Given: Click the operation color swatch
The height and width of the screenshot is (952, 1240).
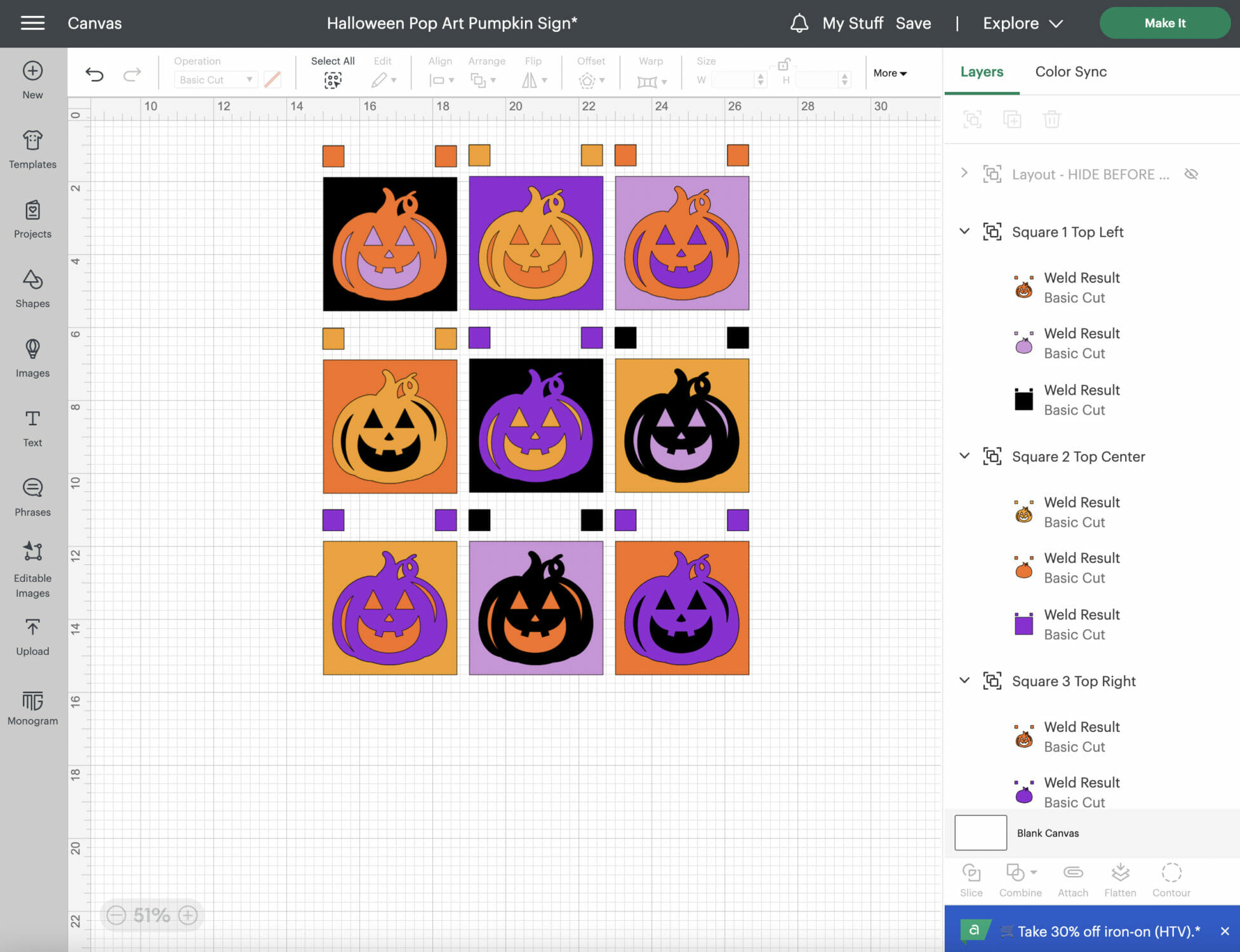Looking at the screenshot, I should pyautogui.click(x=272, y=80).
